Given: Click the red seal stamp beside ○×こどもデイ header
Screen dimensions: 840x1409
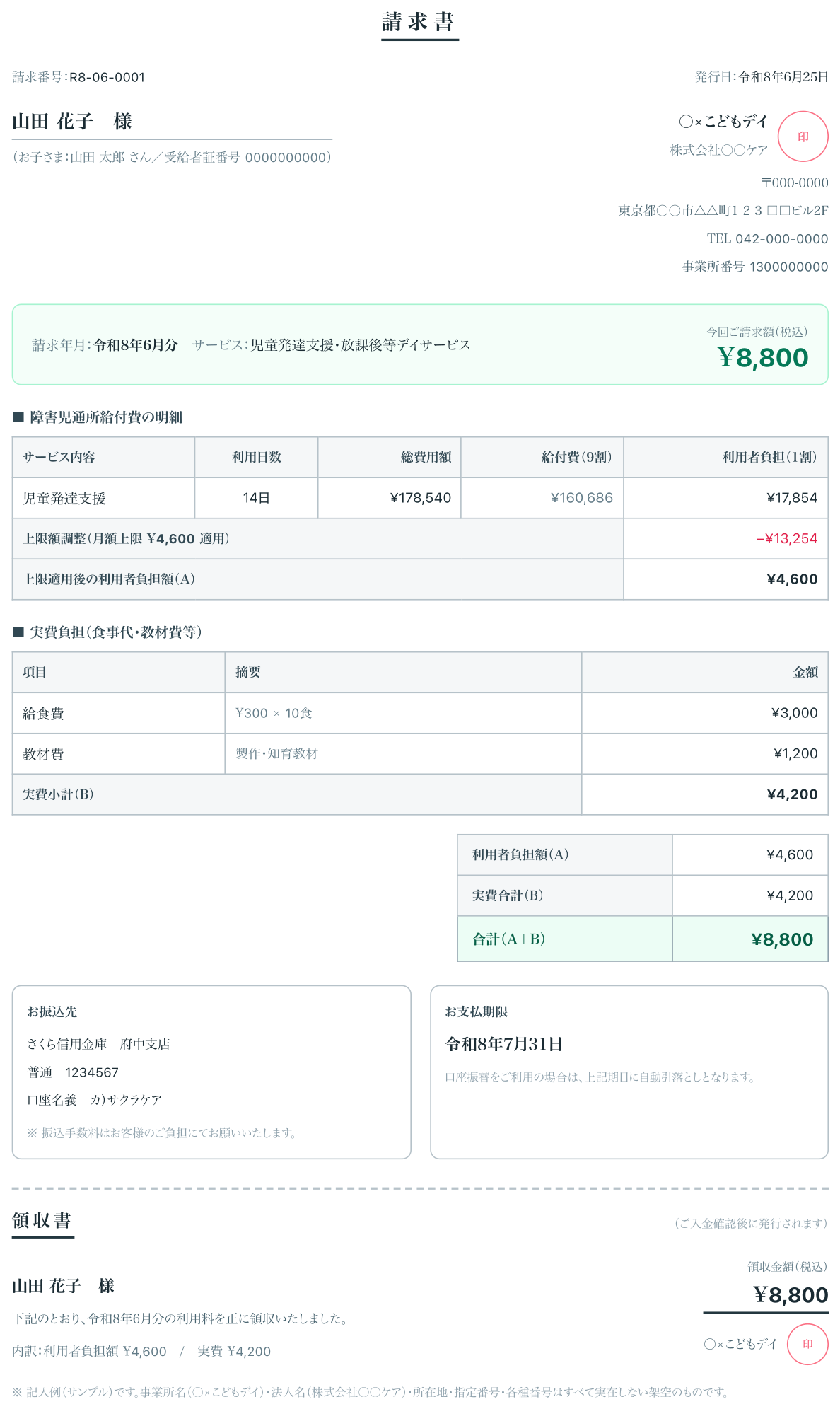Looking at the screenshot, I should point(803,137).
